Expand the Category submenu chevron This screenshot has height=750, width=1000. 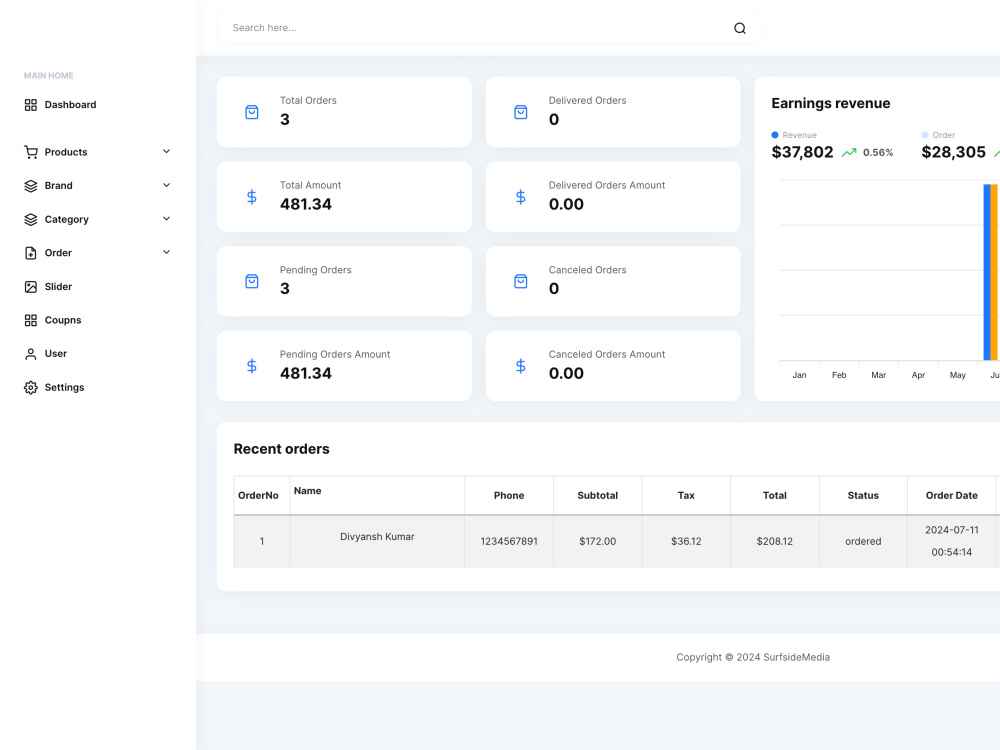point(166,219)
